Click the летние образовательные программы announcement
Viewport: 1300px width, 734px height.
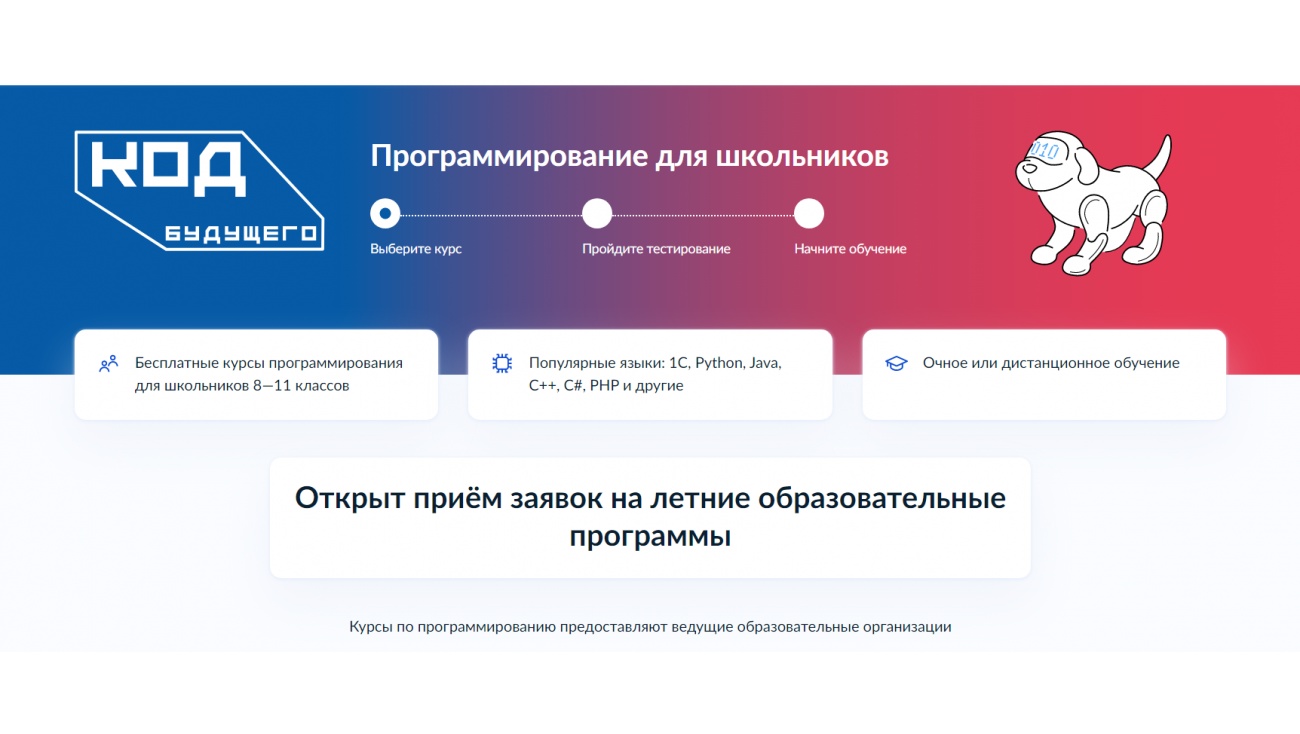649,516
